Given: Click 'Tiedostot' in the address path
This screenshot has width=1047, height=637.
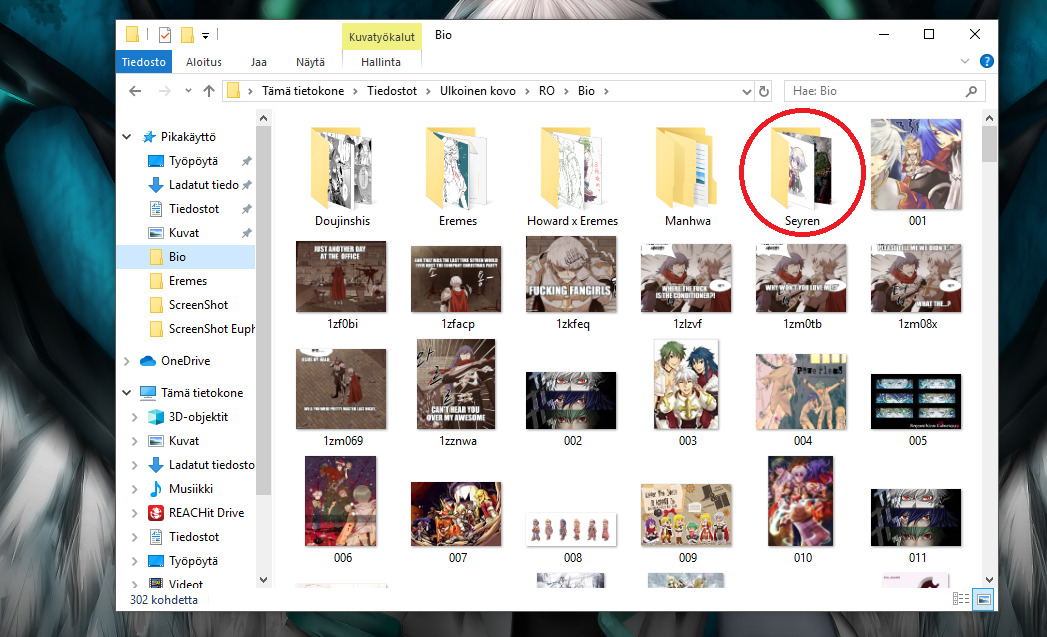Looking at the screenshot, I should click(391, 91).
